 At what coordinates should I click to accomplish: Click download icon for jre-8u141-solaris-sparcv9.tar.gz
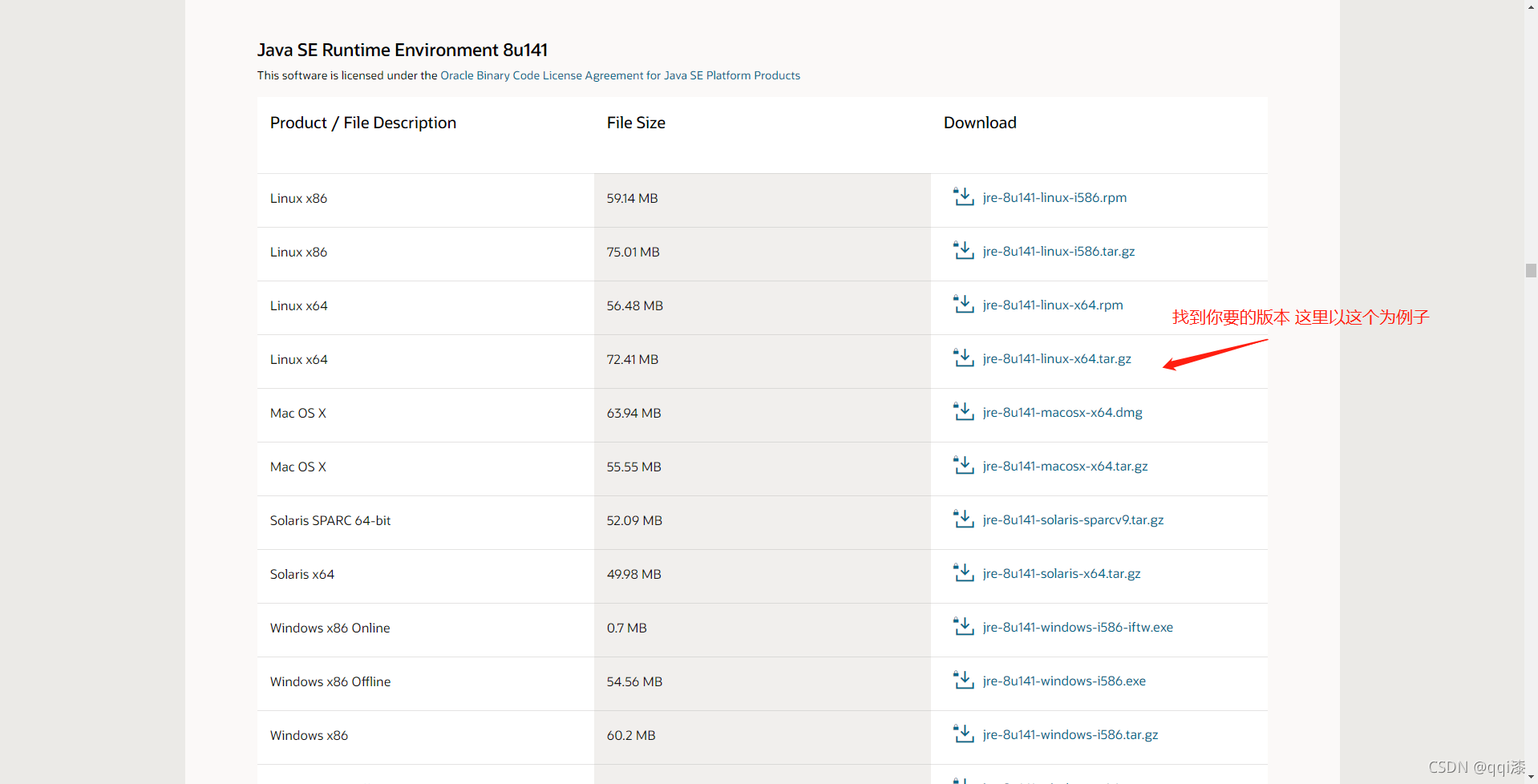click(963, 519)
